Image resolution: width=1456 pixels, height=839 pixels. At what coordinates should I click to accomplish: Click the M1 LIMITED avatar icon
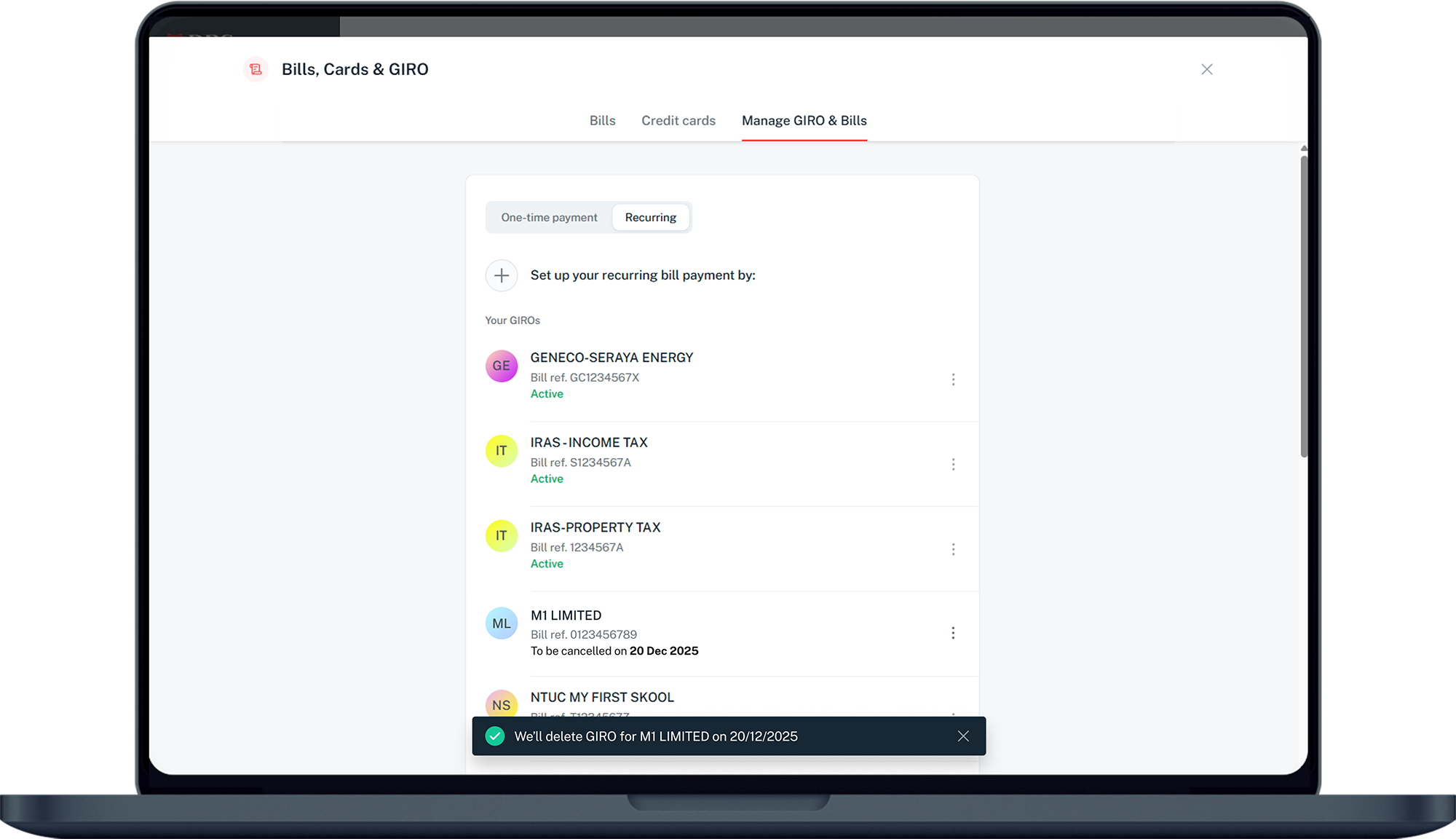click(502, 623)
